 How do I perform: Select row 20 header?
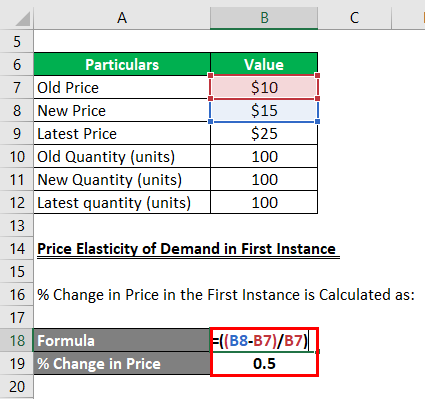(x=17, y=386)
